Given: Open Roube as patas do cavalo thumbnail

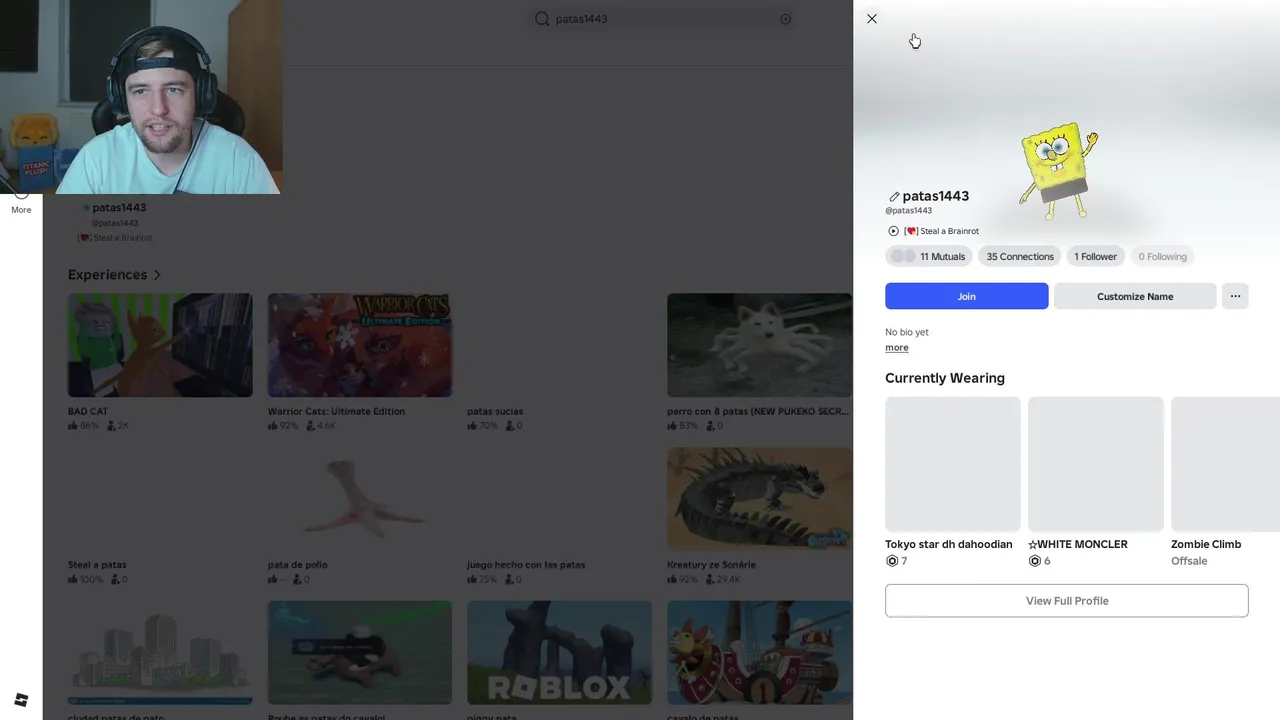Looking at the screenshot, I should pyautogui.click(x=360, y=653).
